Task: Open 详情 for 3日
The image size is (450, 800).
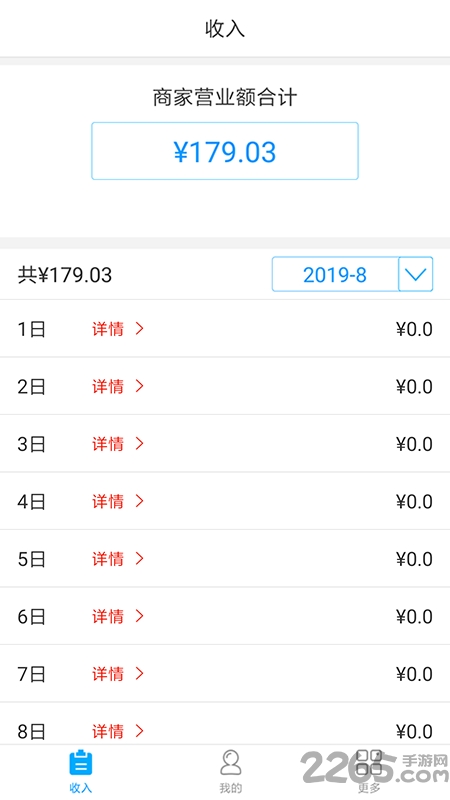Action: [108, 444]
